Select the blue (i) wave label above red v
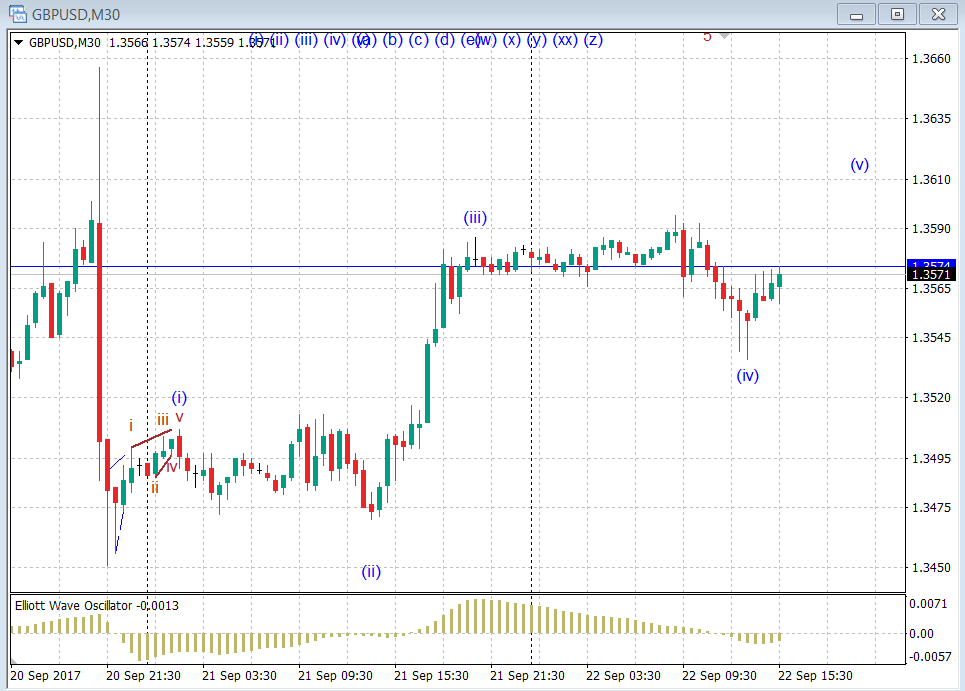 179,397
